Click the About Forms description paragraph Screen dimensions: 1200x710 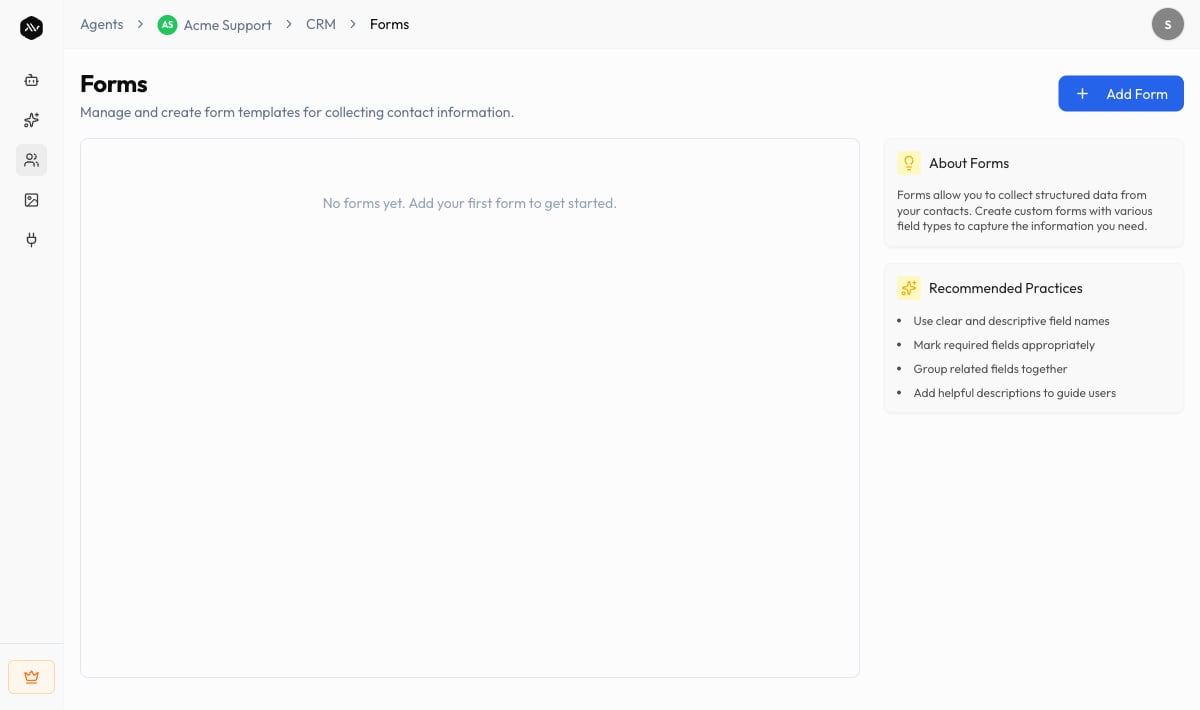tap(1025, 211)
